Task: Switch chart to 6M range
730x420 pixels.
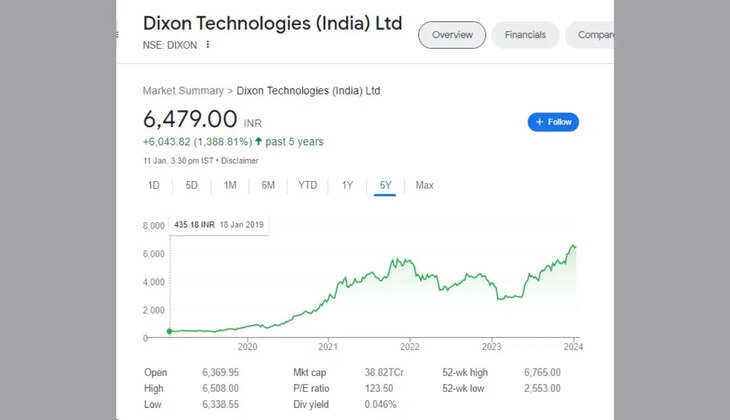Action: pos(268,185)
